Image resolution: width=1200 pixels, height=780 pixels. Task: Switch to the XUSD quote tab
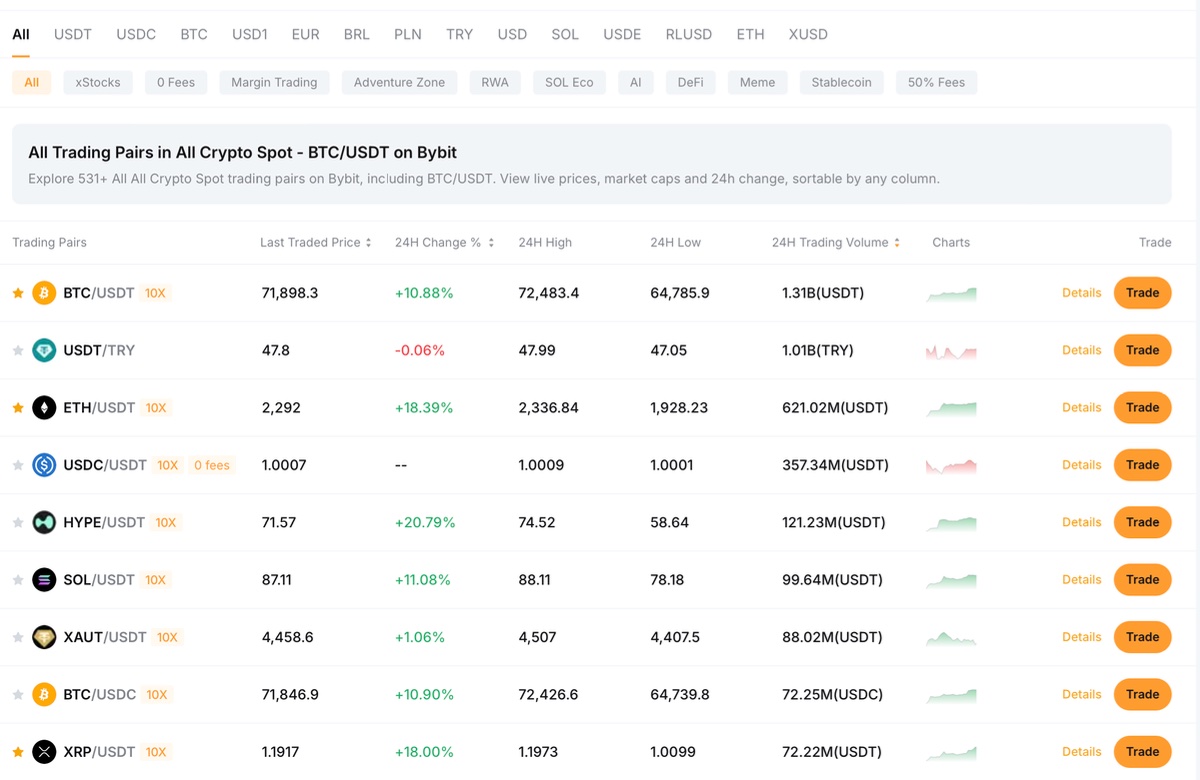[808, 34]
